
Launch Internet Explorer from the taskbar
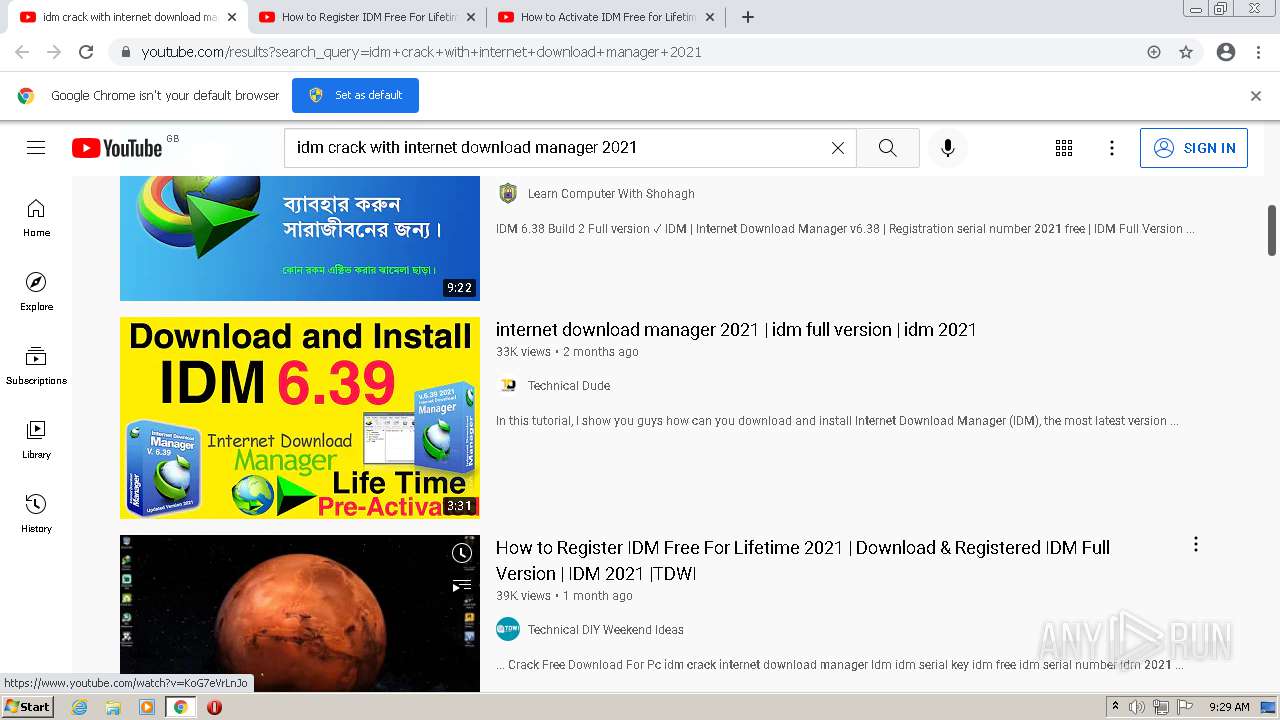pyautogui.click(x=79, y=707)
